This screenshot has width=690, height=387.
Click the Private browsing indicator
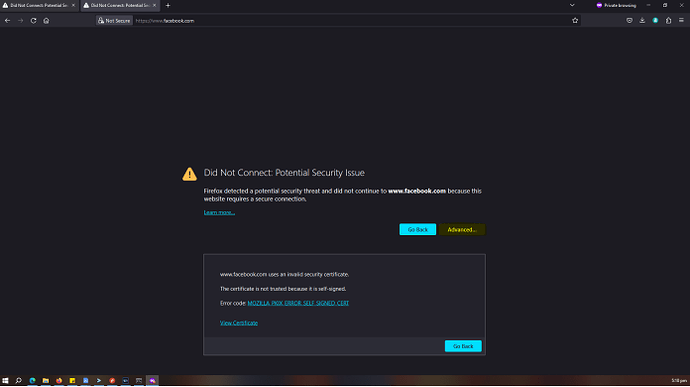point(616,6)
